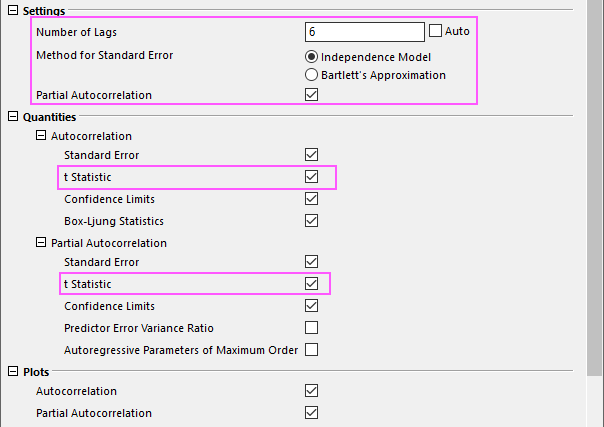Toggle Partial Autocorrelation Standard Error checkbox
The image size is (604, 427).
[311, 262]
